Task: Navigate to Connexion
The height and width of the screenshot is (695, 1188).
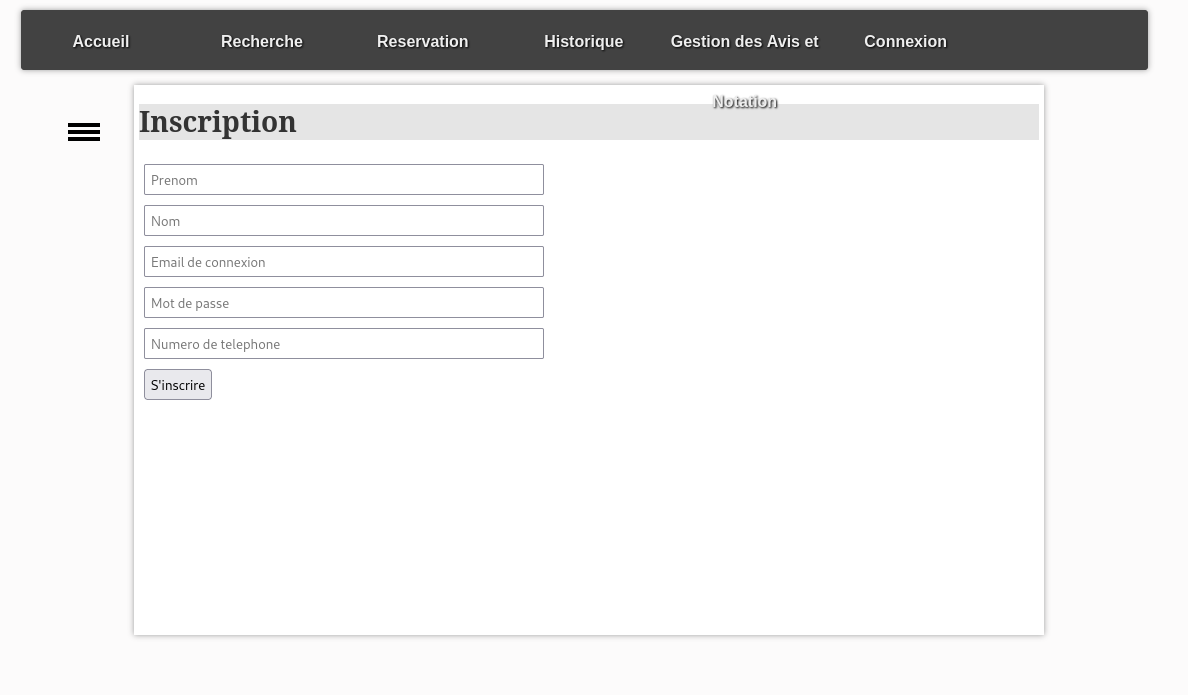Action: pyautogui.click(x=905, y=42)
